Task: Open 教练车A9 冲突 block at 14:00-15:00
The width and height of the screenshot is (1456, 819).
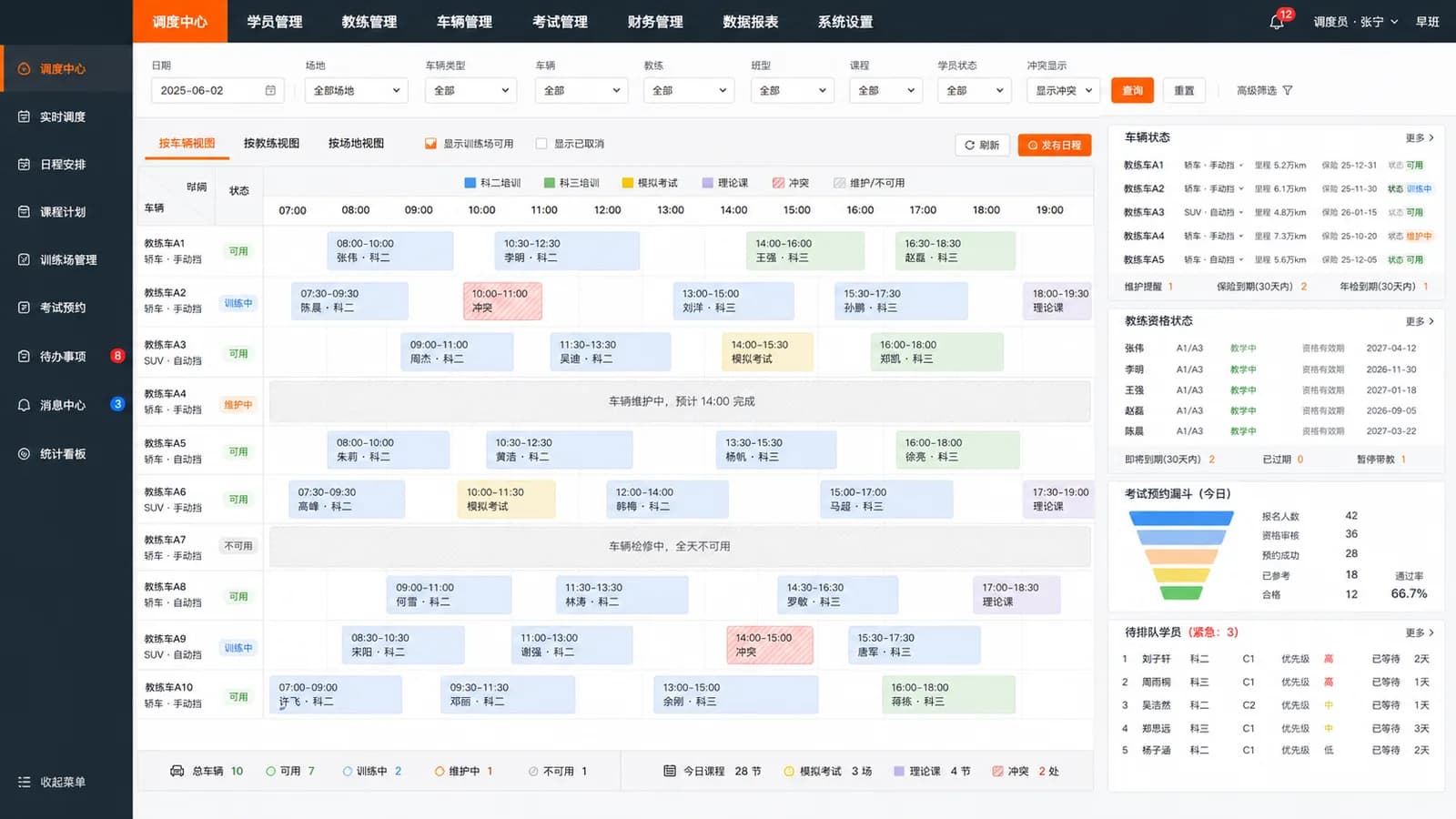Action: [x=770, y=645]
